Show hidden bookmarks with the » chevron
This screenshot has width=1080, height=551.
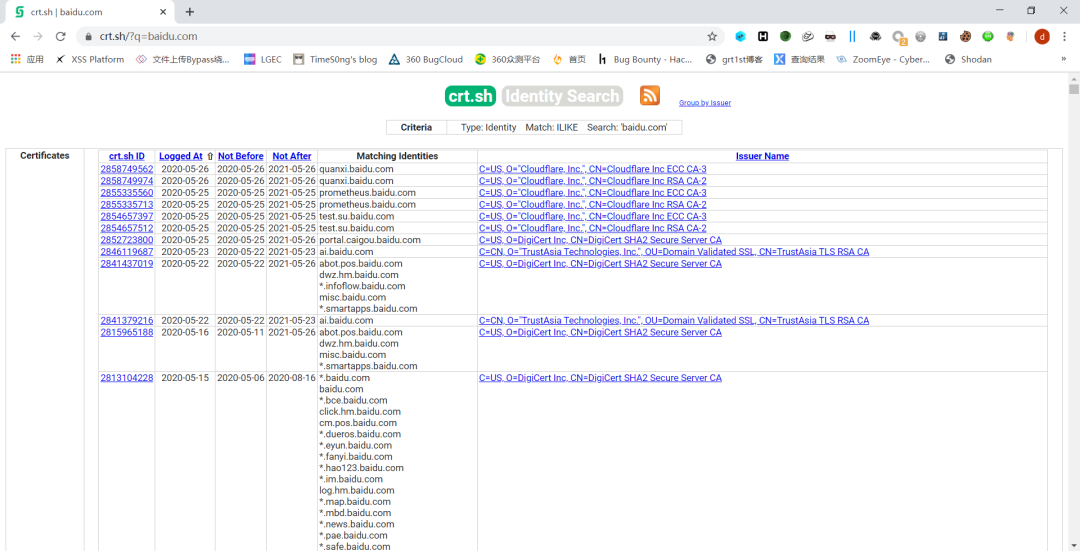tap(1064, 59)
